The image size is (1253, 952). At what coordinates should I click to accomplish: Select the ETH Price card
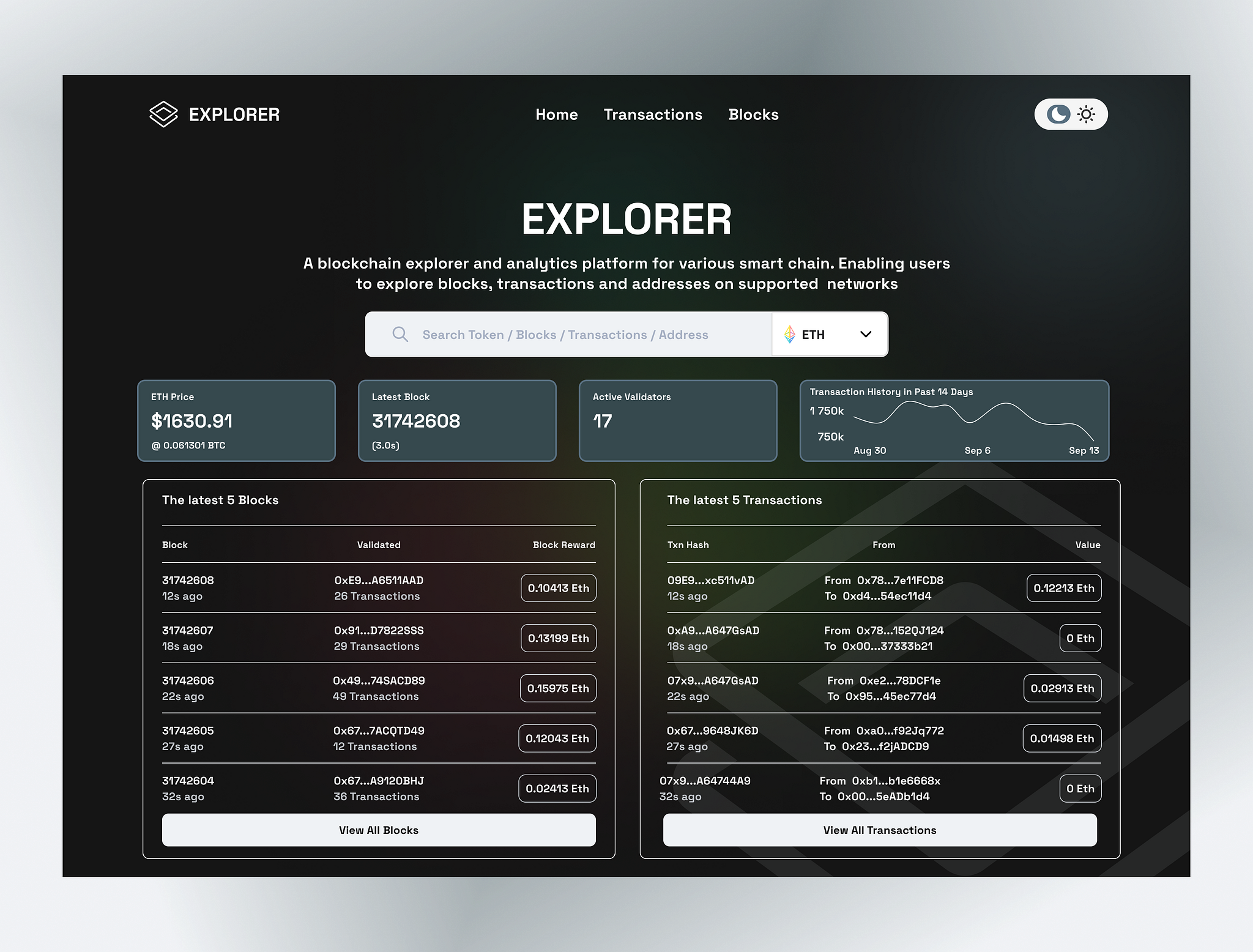click(x=236, y=421)
